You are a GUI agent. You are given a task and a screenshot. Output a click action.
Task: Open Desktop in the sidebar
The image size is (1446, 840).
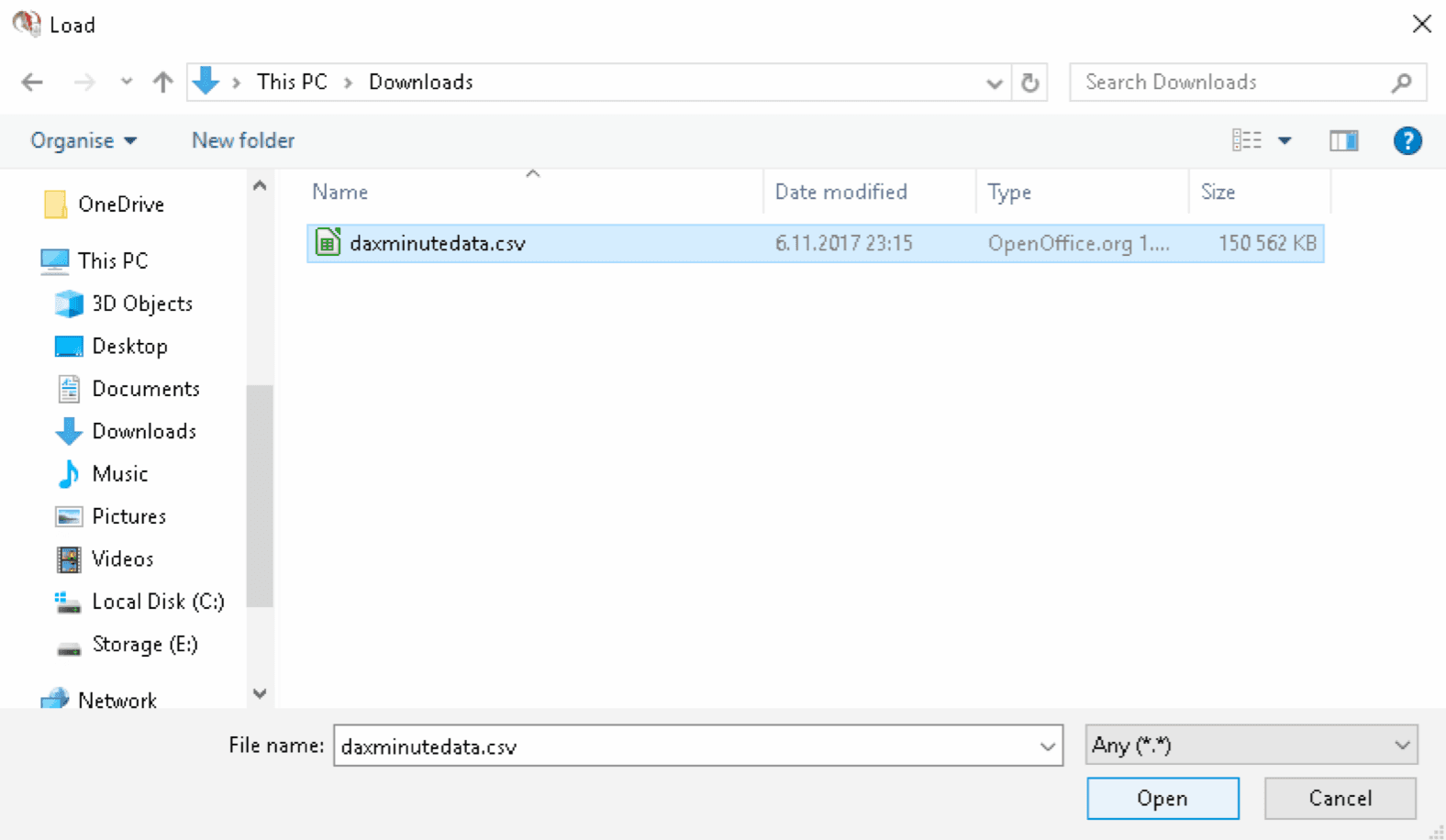[129, 346]
